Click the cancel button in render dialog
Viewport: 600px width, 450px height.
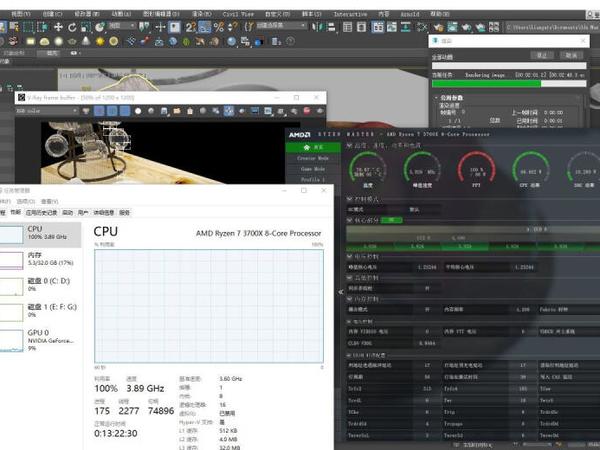571,55
